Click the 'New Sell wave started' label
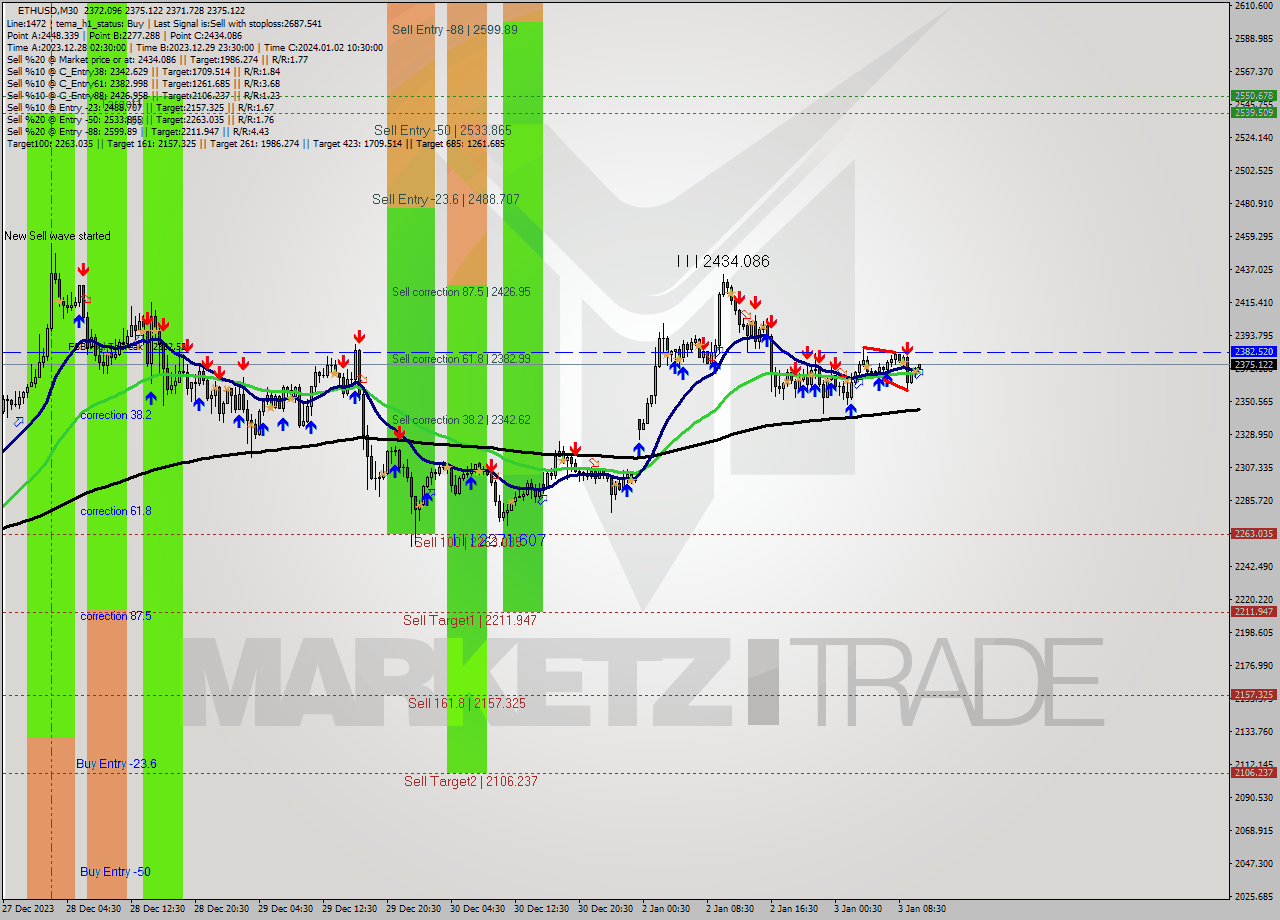Viewport: 1280px width, 920px height. [x=57, y=236]
